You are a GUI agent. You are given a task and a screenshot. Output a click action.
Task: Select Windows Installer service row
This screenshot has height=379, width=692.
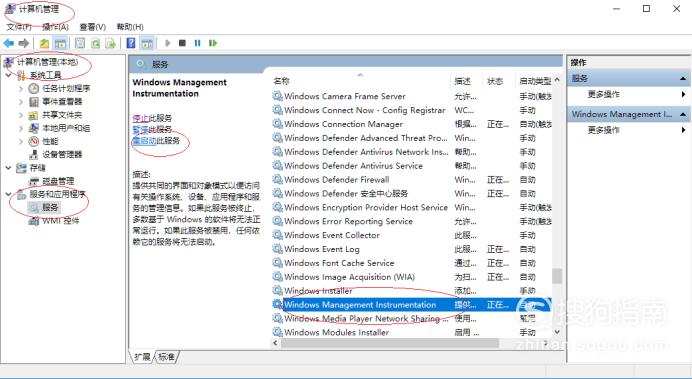318,291
